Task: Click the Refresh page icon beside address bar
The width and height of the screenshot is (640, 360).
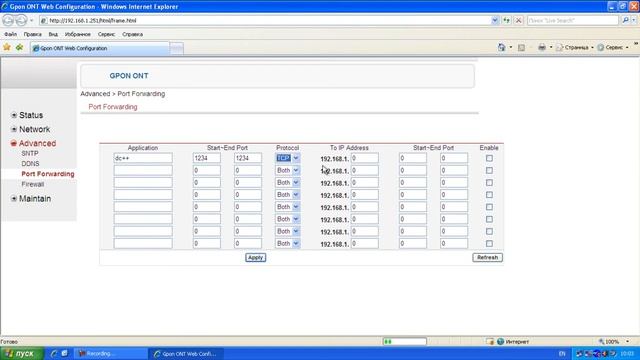Action: click(507, 20)
